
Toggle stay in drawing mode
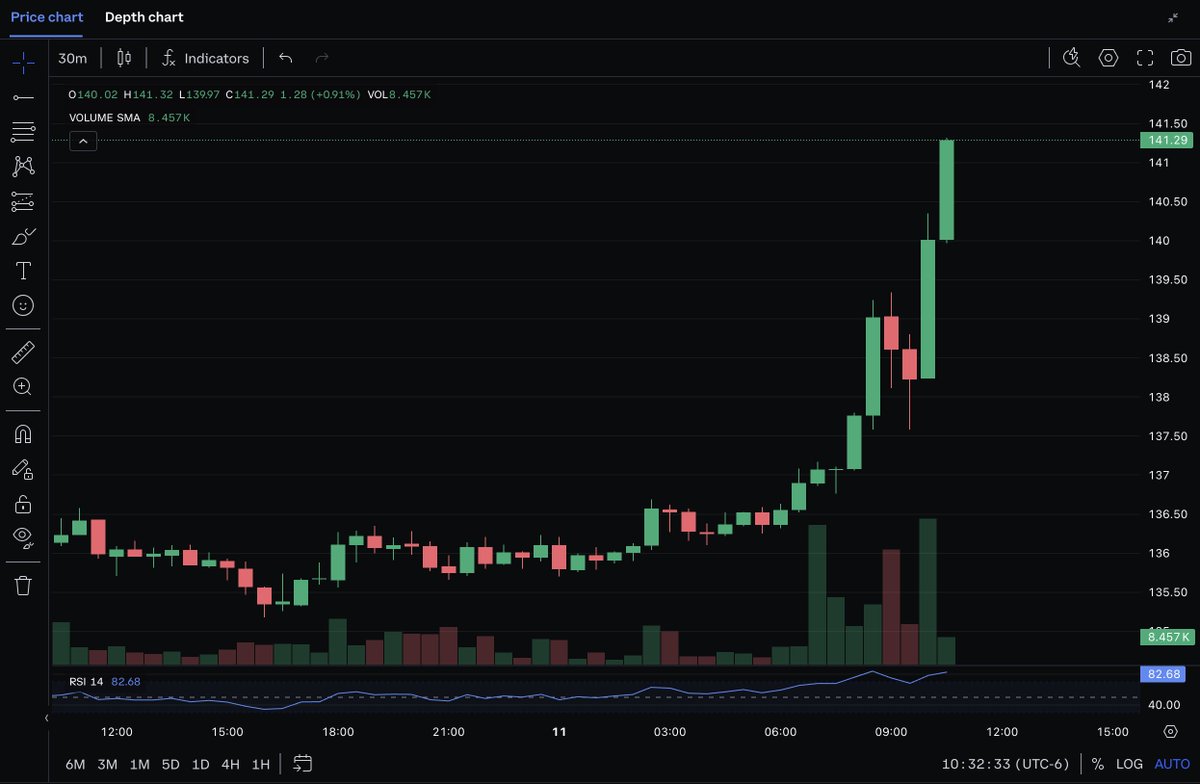point(23,468)
